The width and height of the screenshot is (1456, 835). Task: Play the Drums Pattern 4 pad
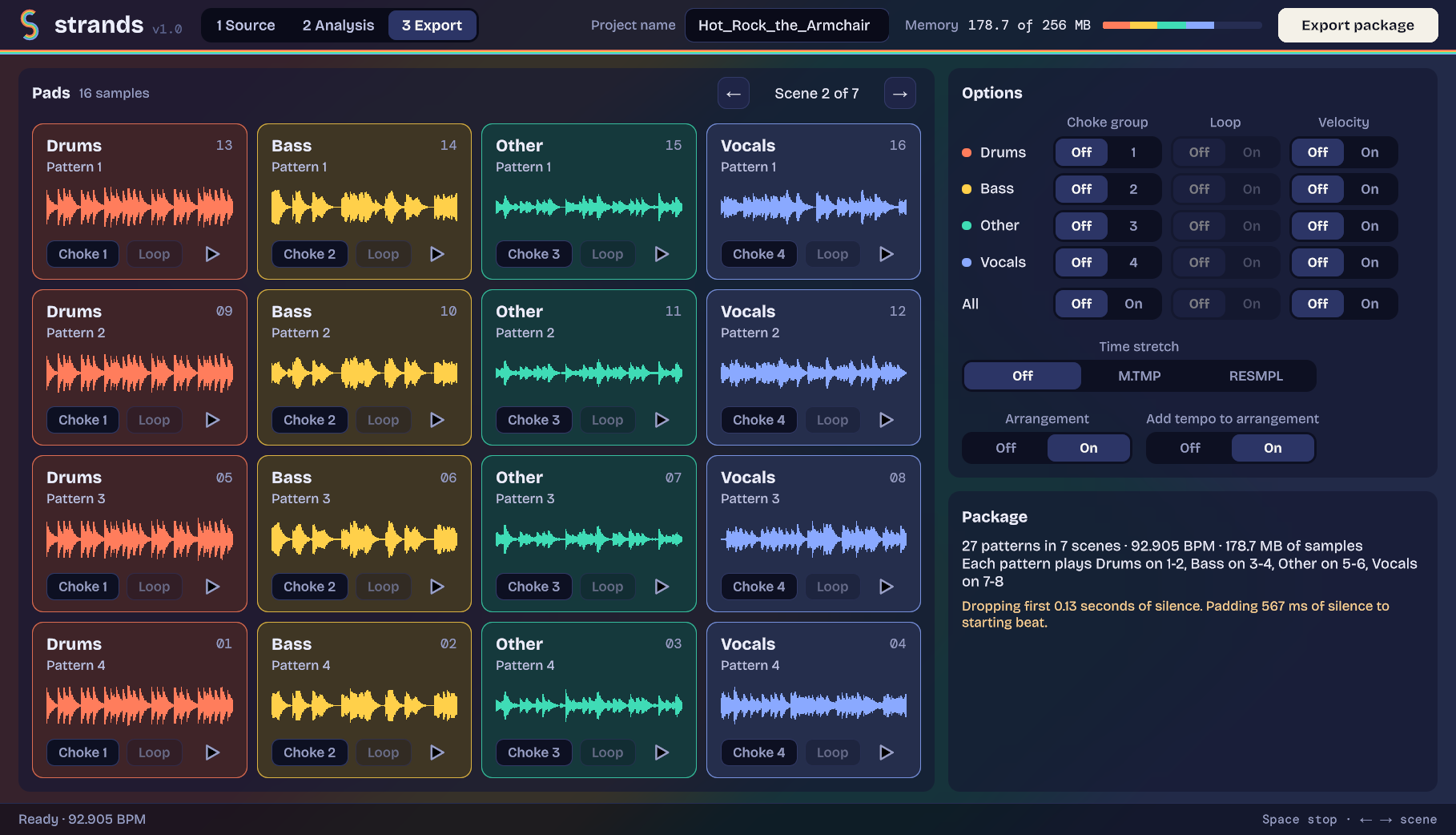tap(212, 752)
